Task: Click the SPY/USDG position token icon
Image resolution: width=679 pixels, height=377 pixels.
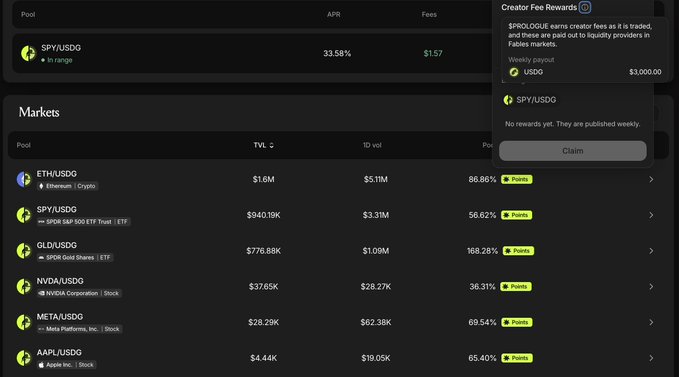Action: [29, 53]
